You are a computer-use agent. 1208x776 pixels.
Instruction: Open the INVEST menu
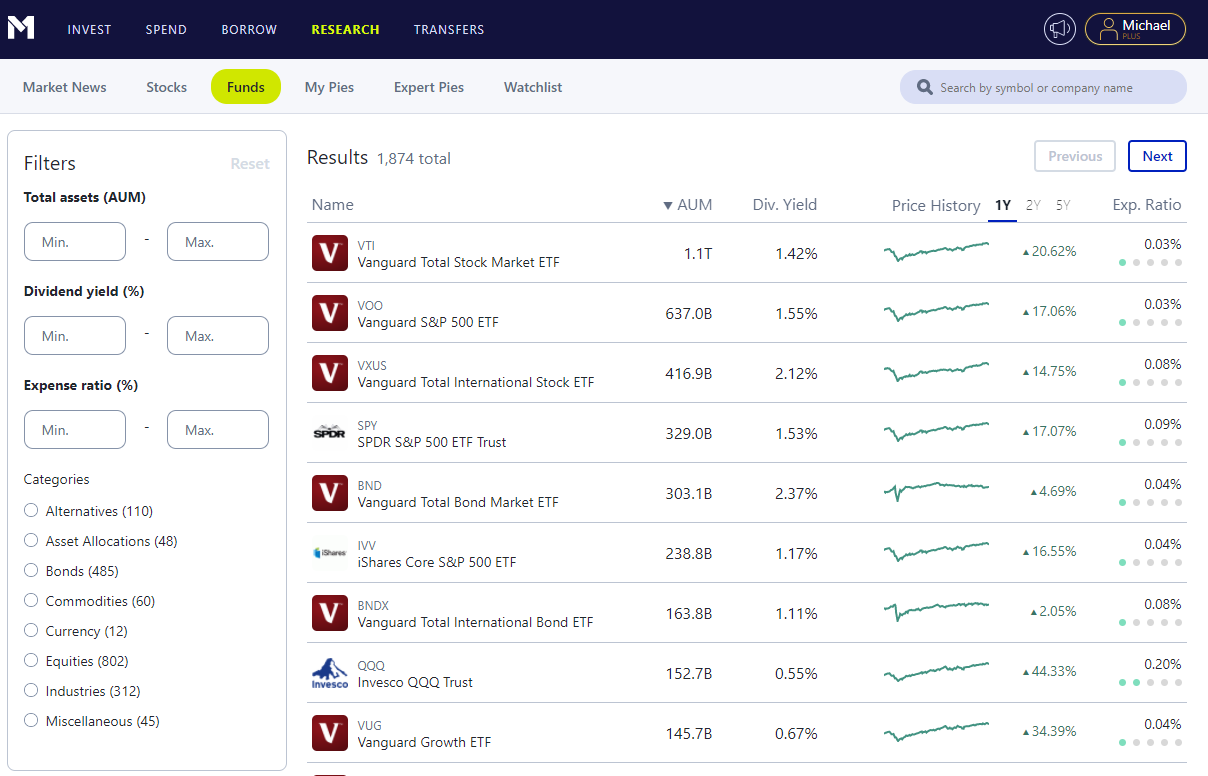(89, 29)
